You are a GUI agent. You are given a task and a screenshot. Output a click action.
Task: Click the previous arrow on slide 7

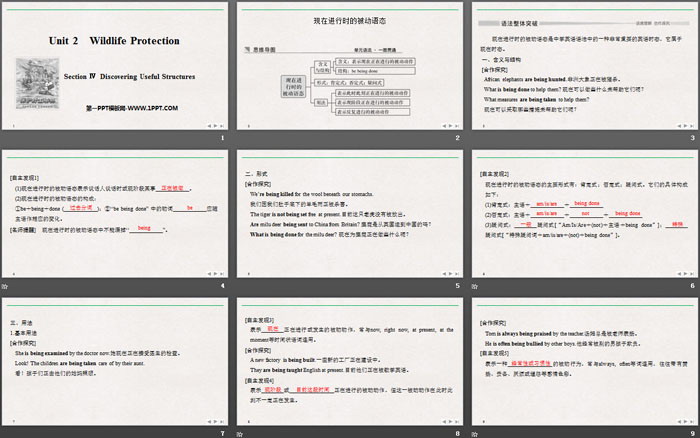208,419
